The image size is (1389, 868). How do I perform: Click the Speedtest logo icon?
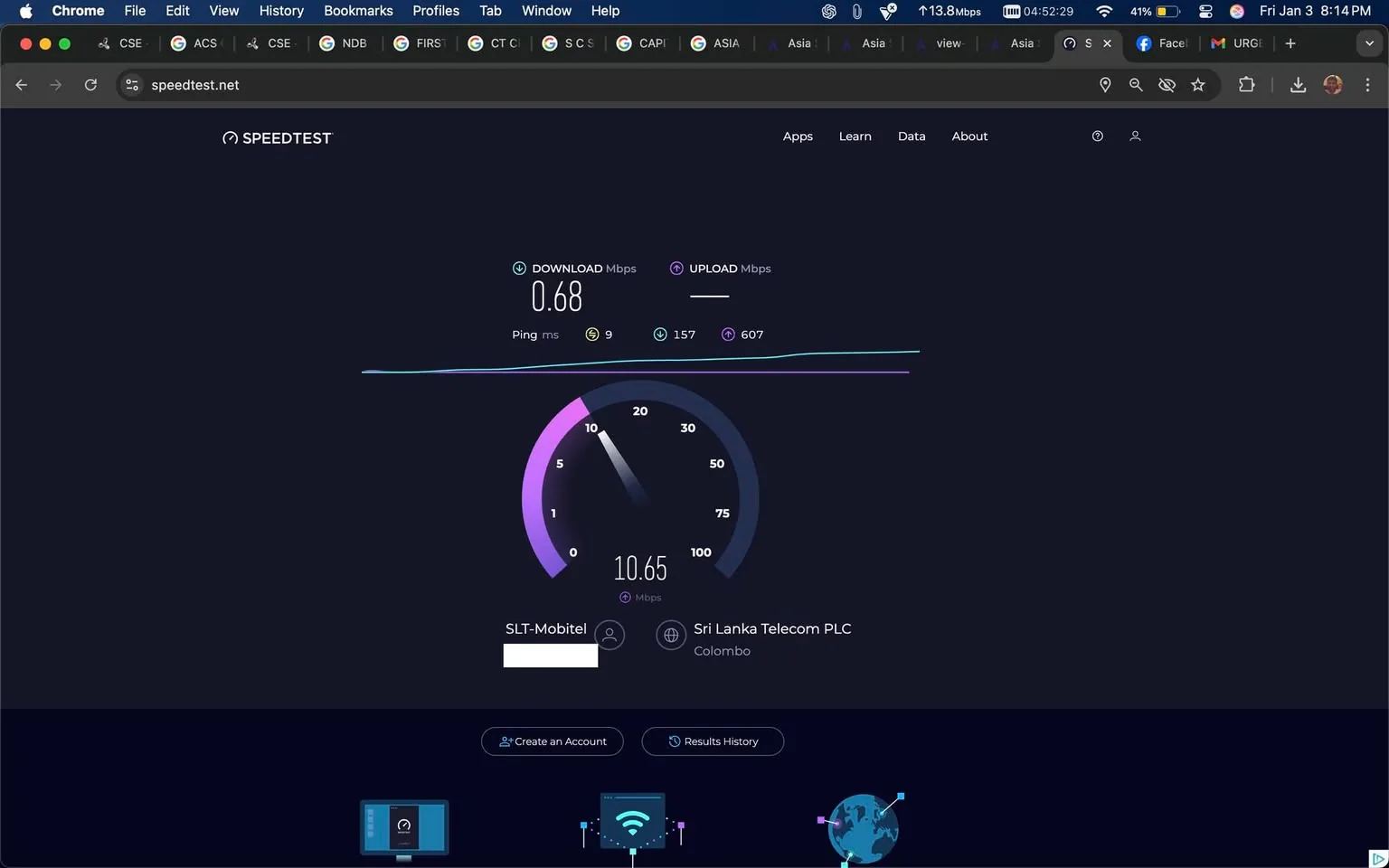[230, 137]
